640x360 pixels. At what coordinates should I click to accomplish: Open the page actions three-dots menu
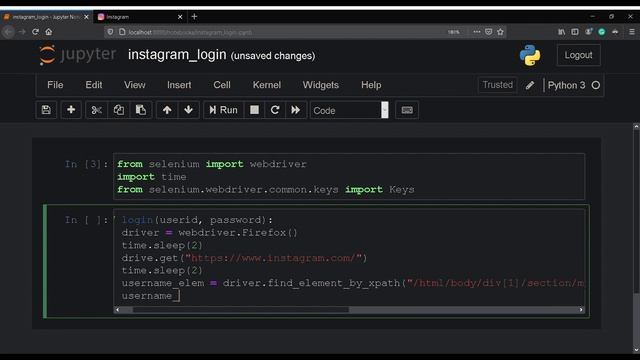click(x=477, y=32)
